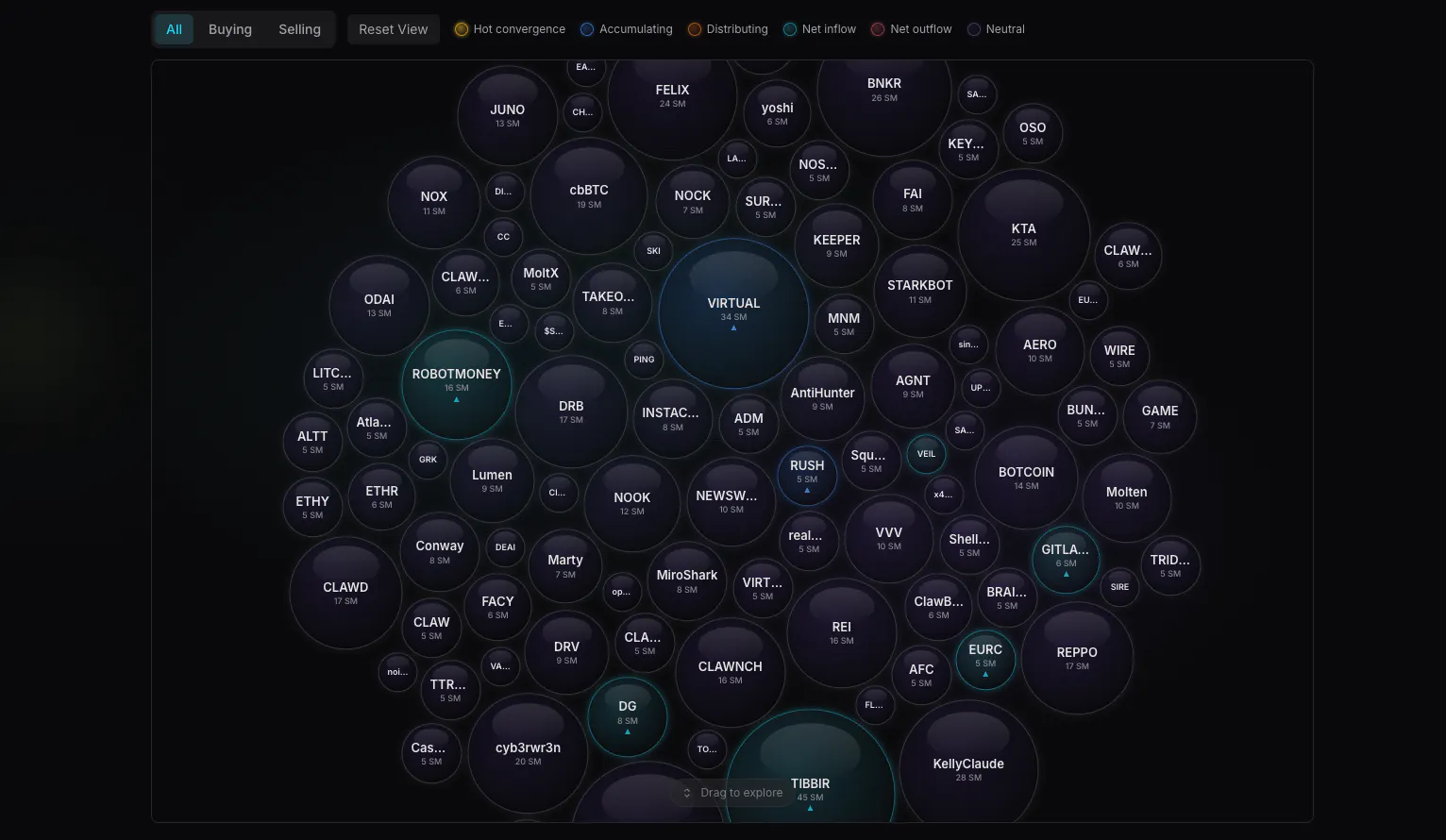This screenshot has height=840, width=1446.
Task: Click the Reset View button
Action: click(x=394, y=29)
